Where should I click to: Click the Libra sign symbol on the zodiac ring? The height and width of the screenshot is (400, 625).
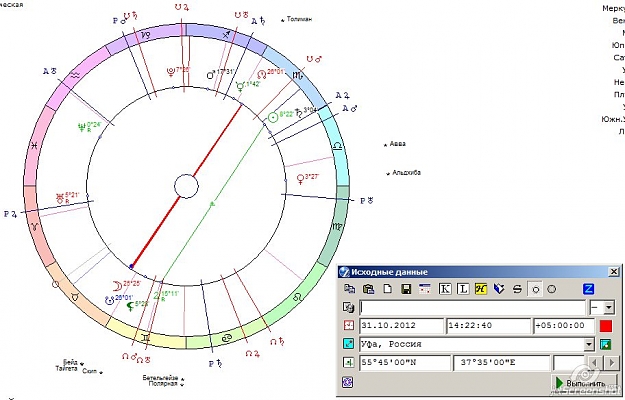point(337,146)
